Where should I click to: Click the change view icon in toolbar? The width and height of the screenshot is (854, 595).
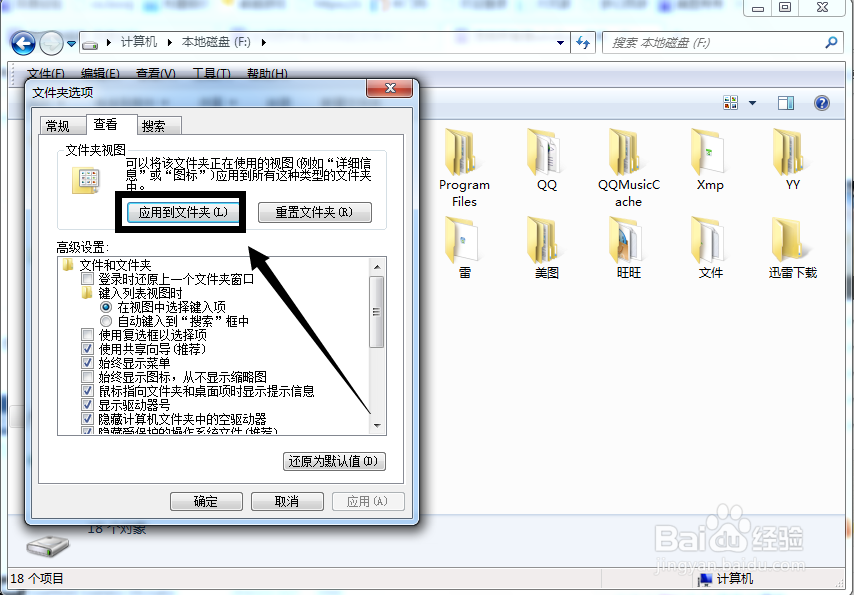click(x=730, y=102)
